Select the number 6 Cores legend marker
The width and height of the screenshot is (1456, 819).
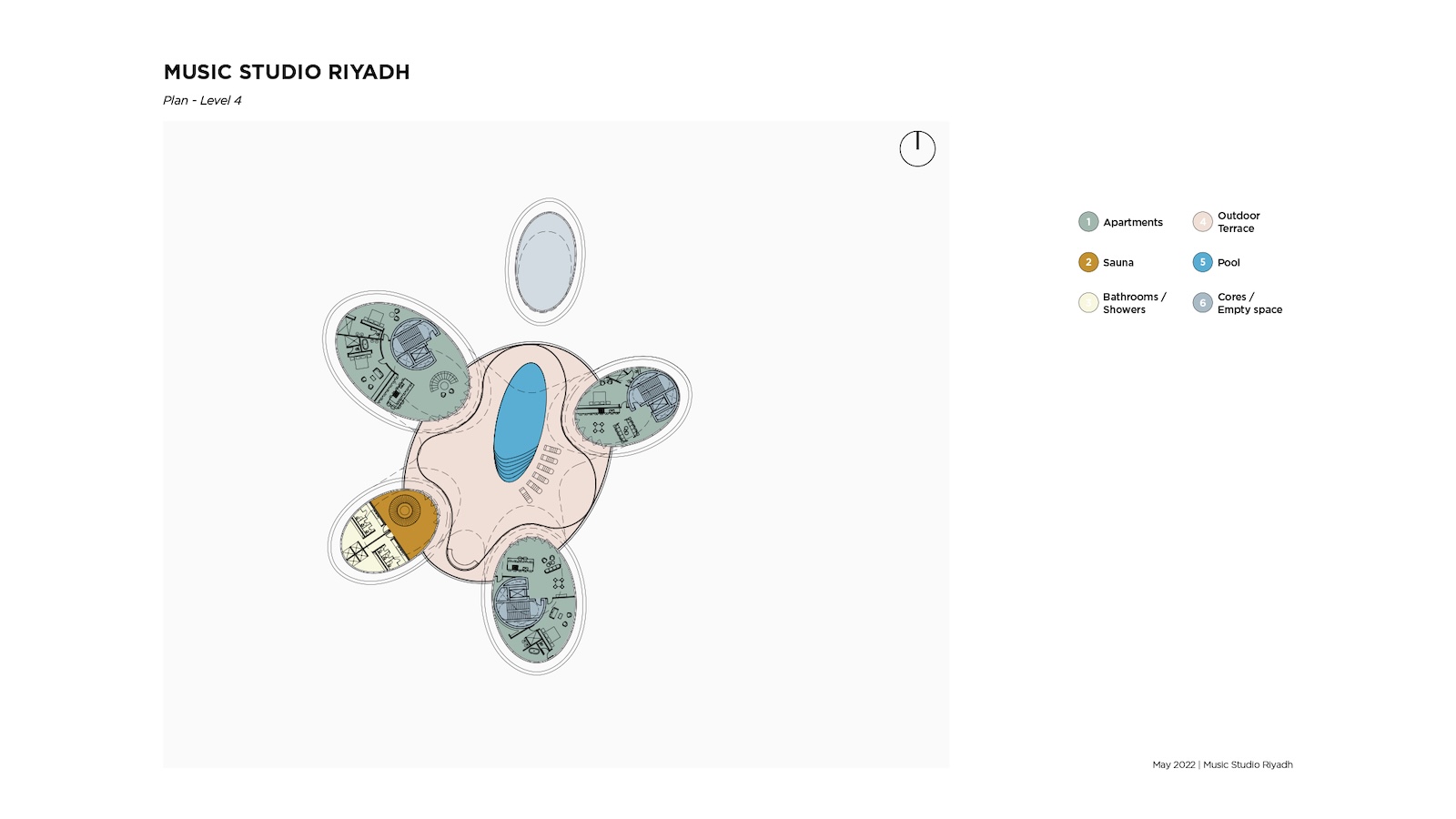pos(1202,303)
